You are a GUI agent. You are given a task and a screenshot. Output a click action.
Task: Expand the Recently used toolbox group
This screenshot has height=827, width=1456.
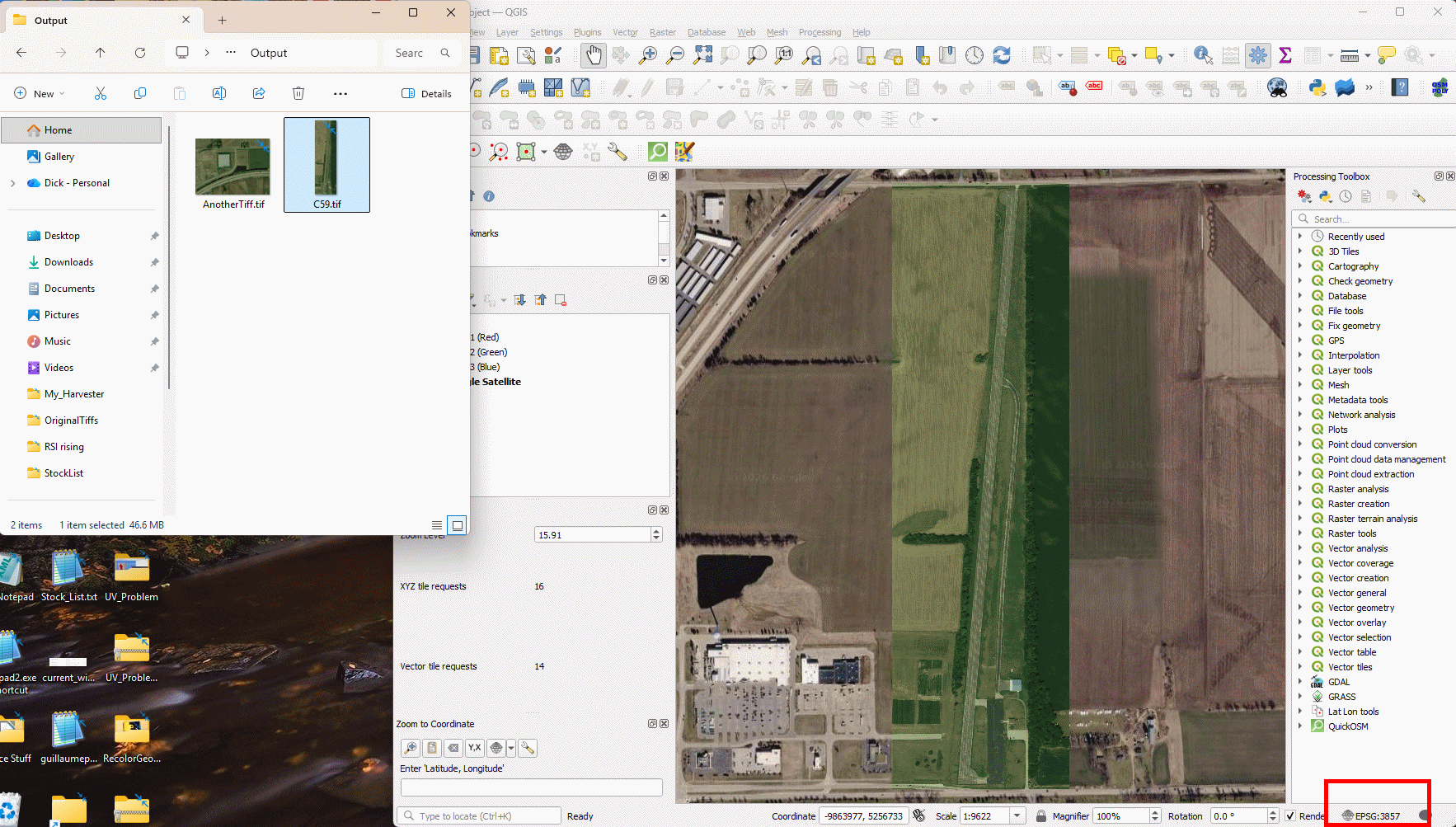(1300, 237)
